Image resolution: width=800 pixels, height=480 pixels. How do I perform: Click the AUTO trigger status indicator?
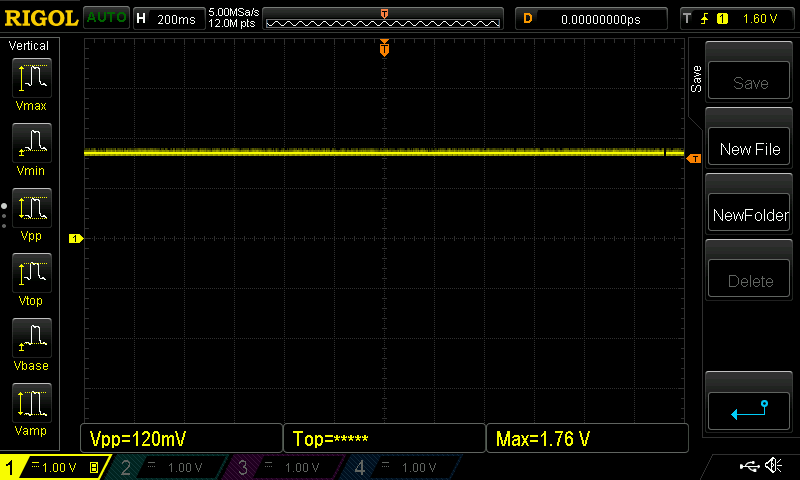(106, 18)
